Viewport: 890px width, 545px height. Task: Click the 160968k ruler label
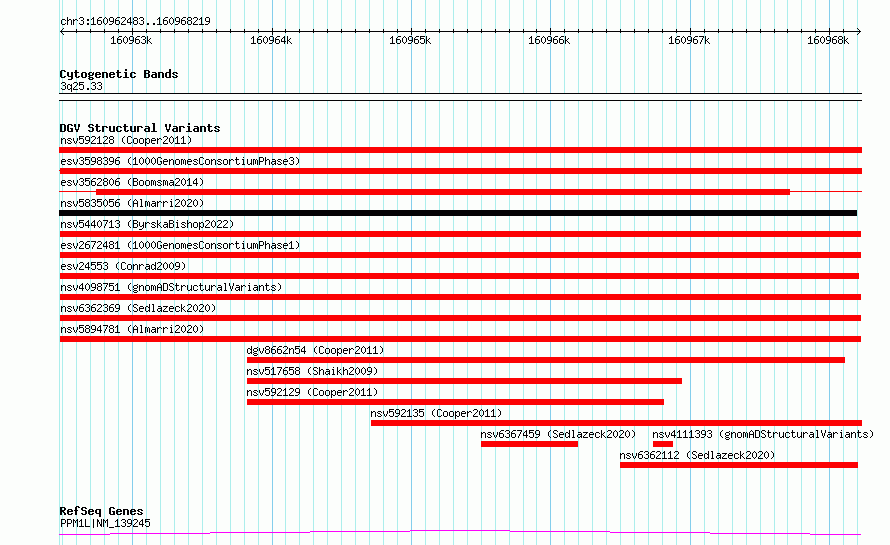click(828, 40)
